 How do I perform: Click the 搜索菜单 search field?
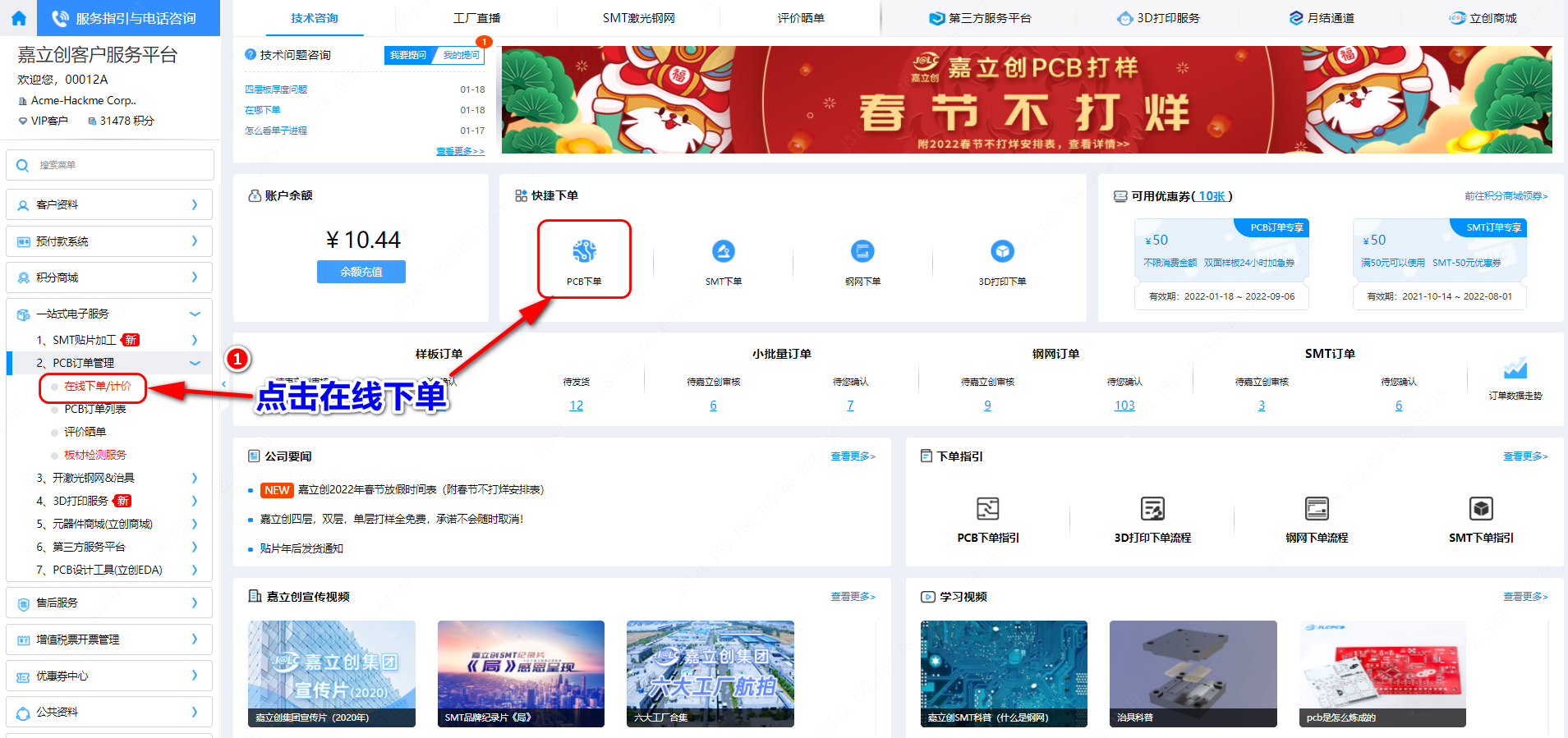pyautogui.click(x=110, y=165)
